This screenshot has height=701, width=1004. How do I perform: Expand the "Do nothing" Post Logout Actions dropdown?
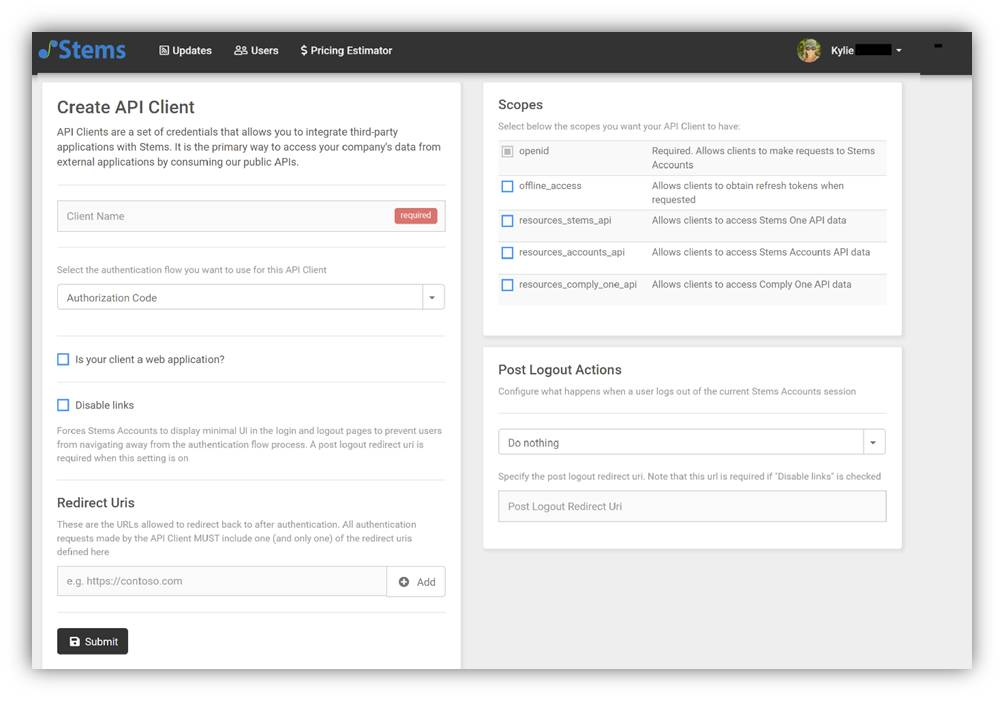pos(872,441)
